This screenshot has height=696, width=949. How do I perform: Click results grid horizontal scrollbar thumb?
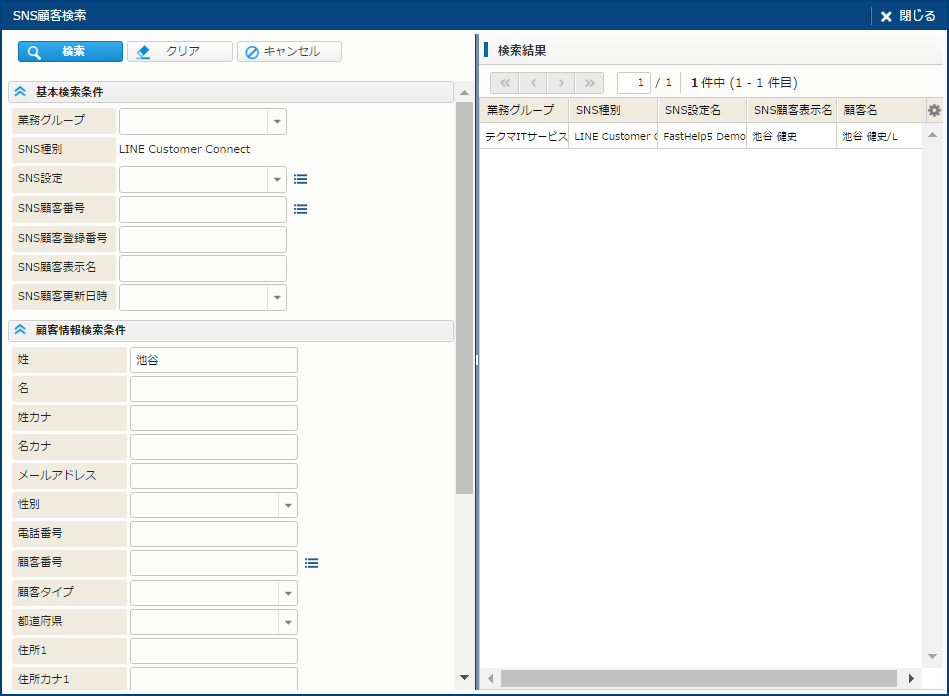(698, 678)
